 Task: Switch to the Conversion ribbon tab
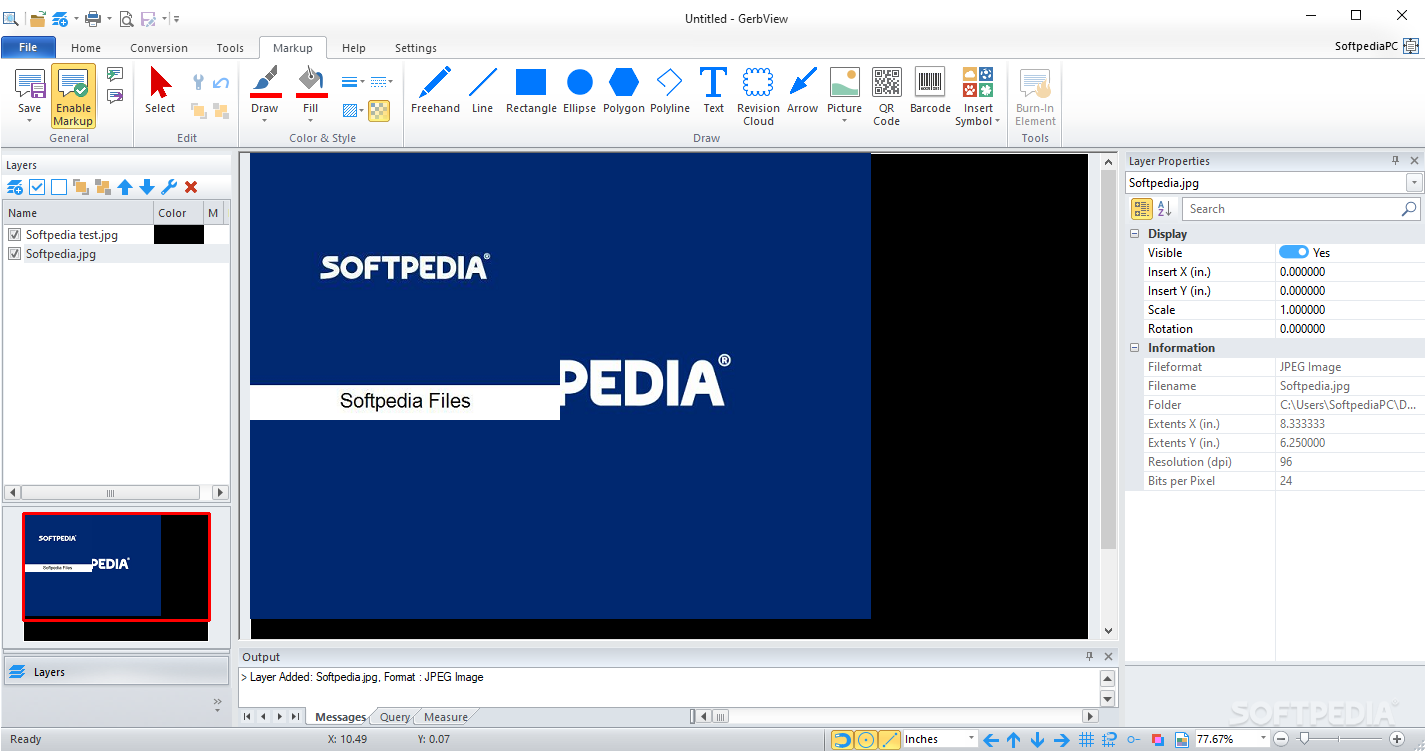click(x=159, y=48)
